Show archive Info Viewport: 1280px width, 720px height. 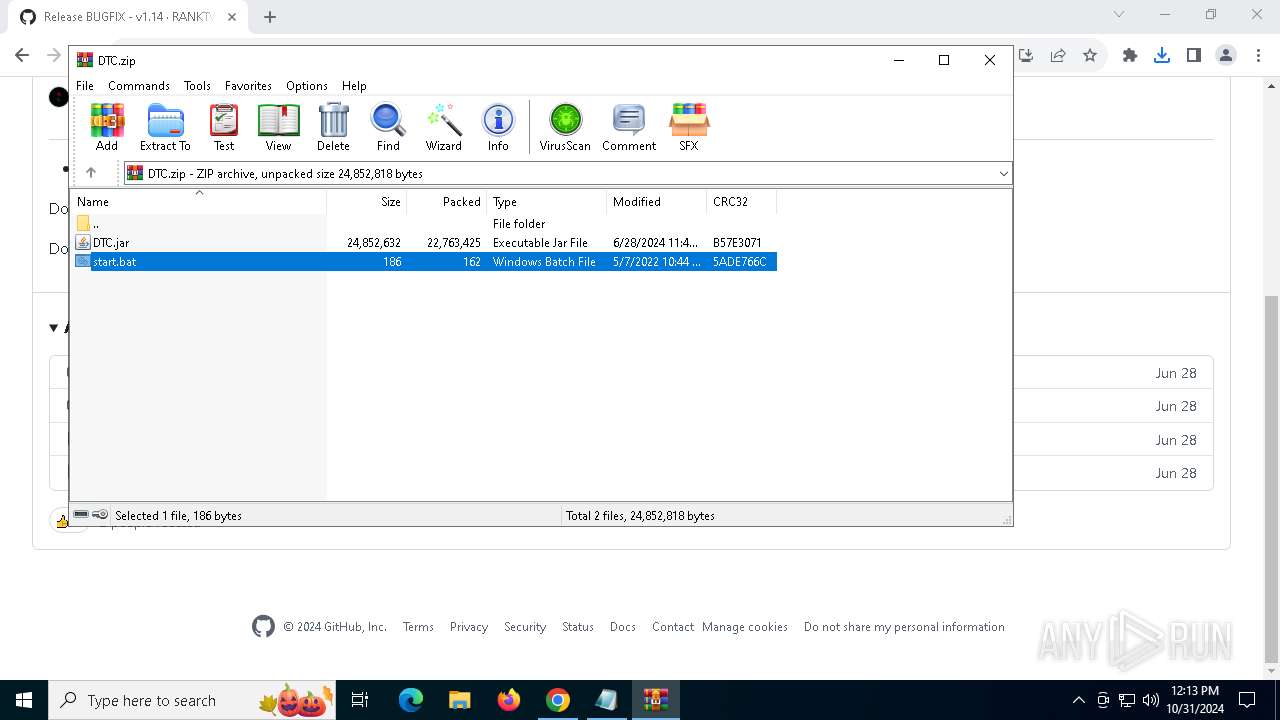point(498,127)
